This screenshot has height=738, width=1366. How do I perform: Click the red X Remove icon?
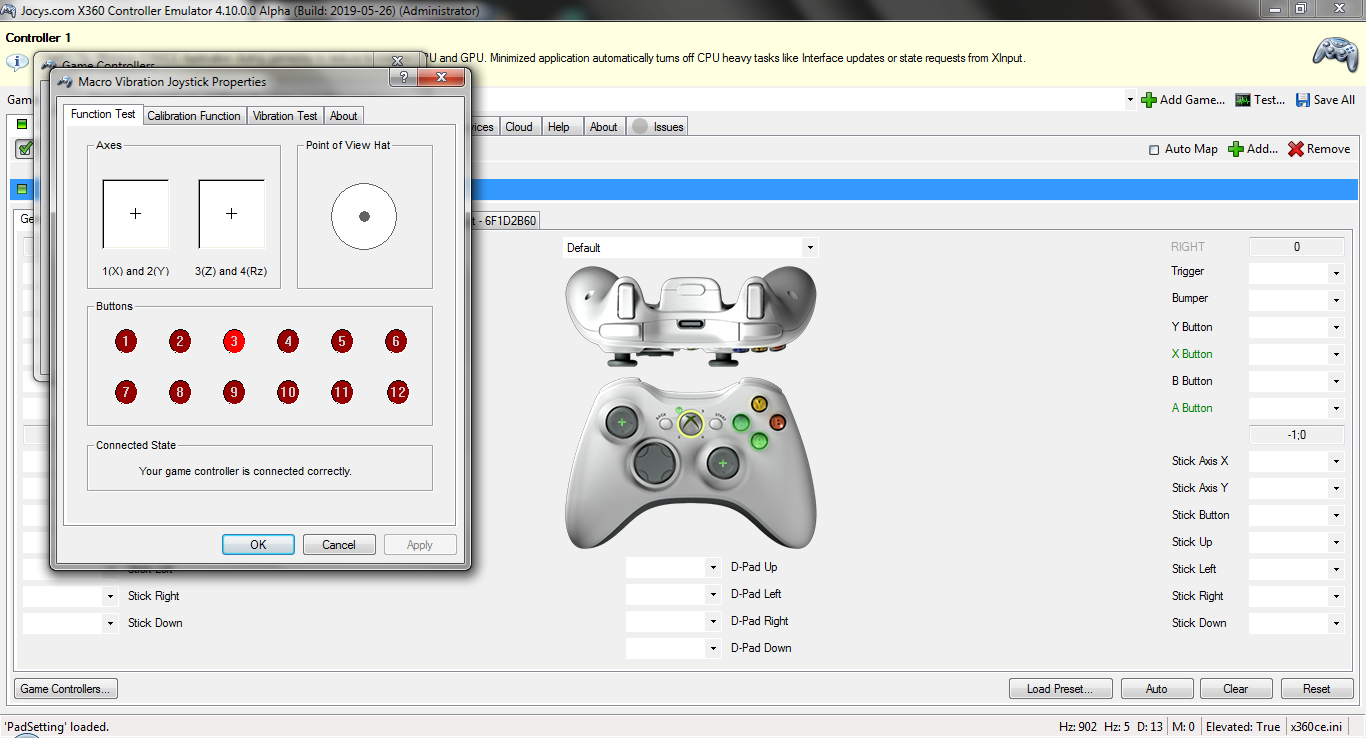tap(1296, 149)
